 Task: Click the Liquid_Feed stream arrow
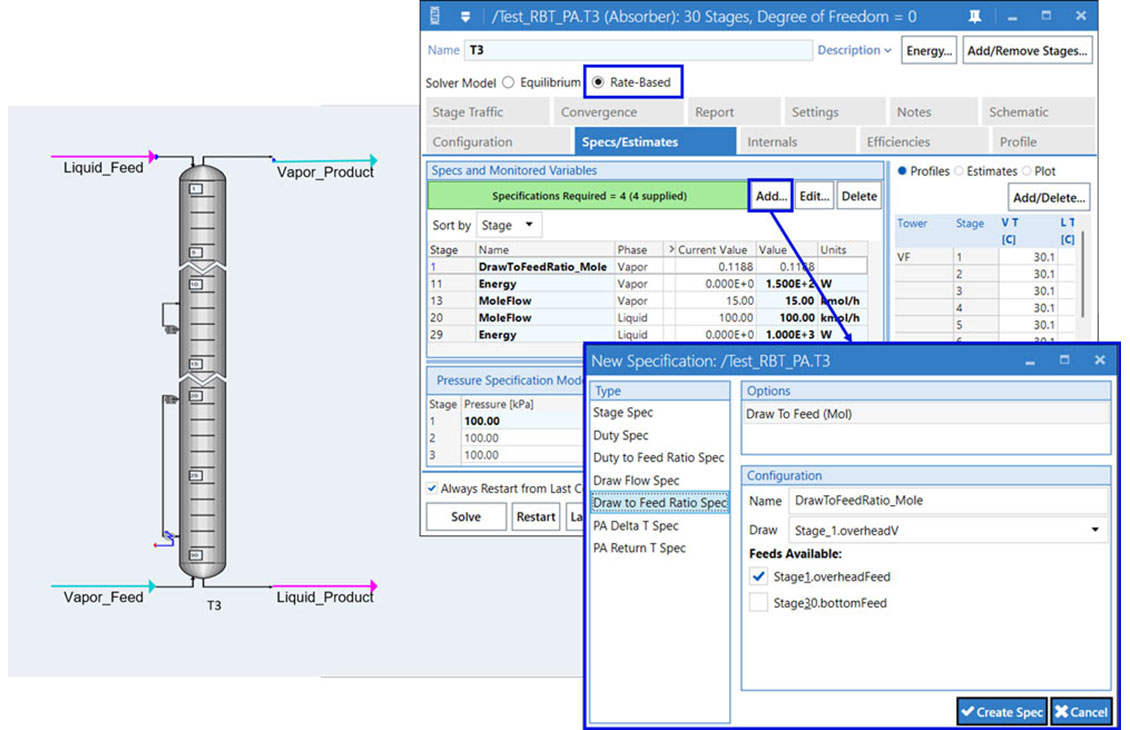(152, 156)
